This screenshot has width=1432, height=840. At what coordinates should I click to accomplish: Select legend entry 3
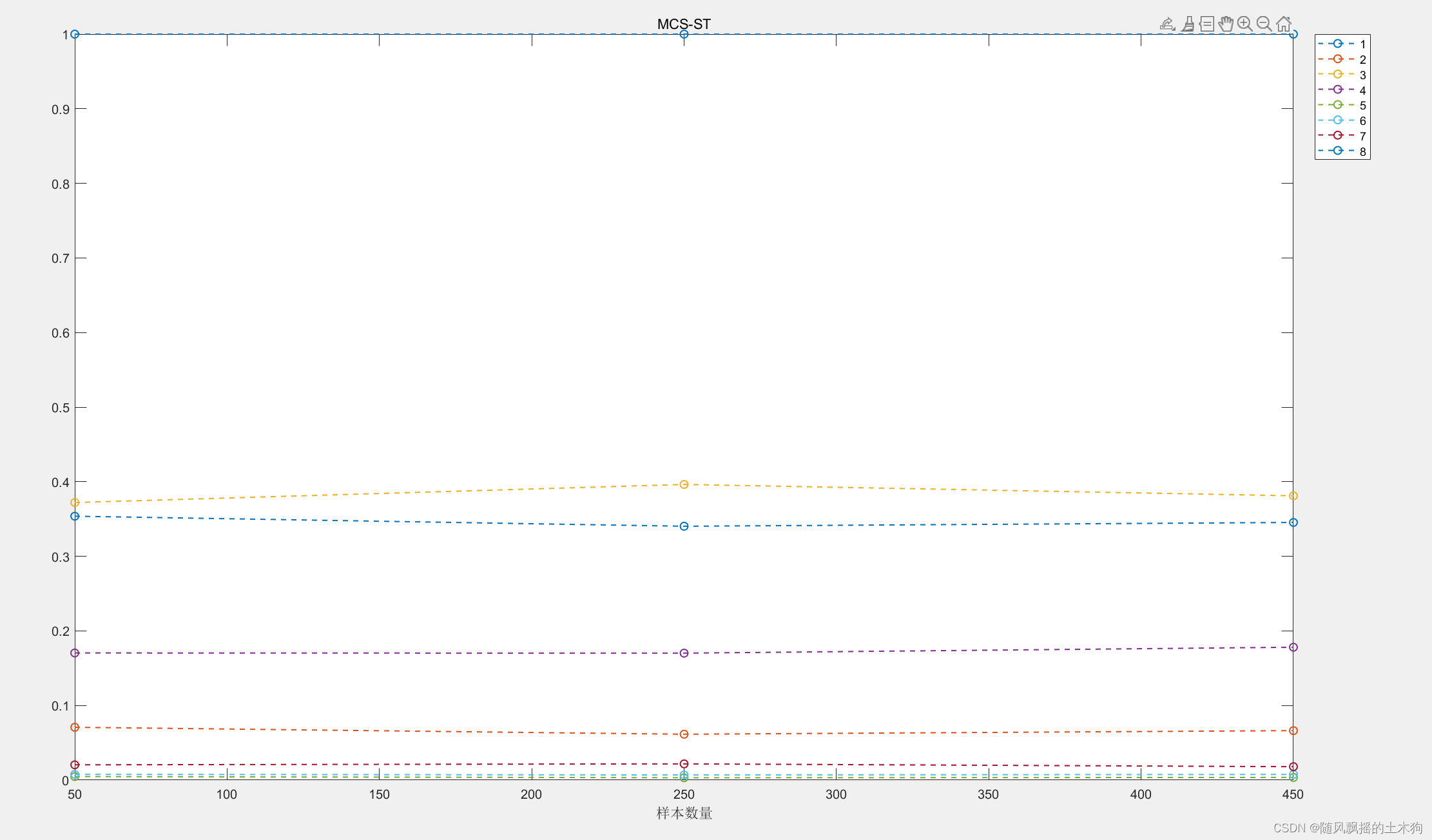click(1342, 75)
